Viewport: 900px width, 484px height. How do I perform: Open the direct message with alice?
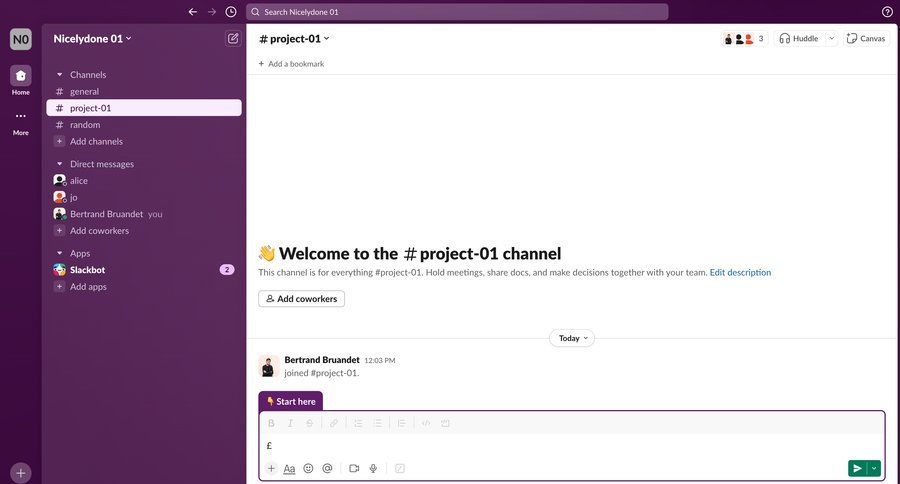pos(144,180)
